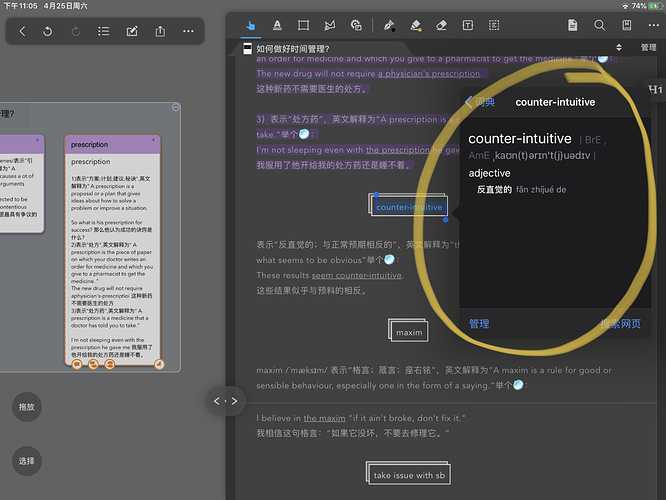This screenshot has width=666, height=500.
Task: Tap the adjective label in dictionary popup
Action: tap(489, 173)
